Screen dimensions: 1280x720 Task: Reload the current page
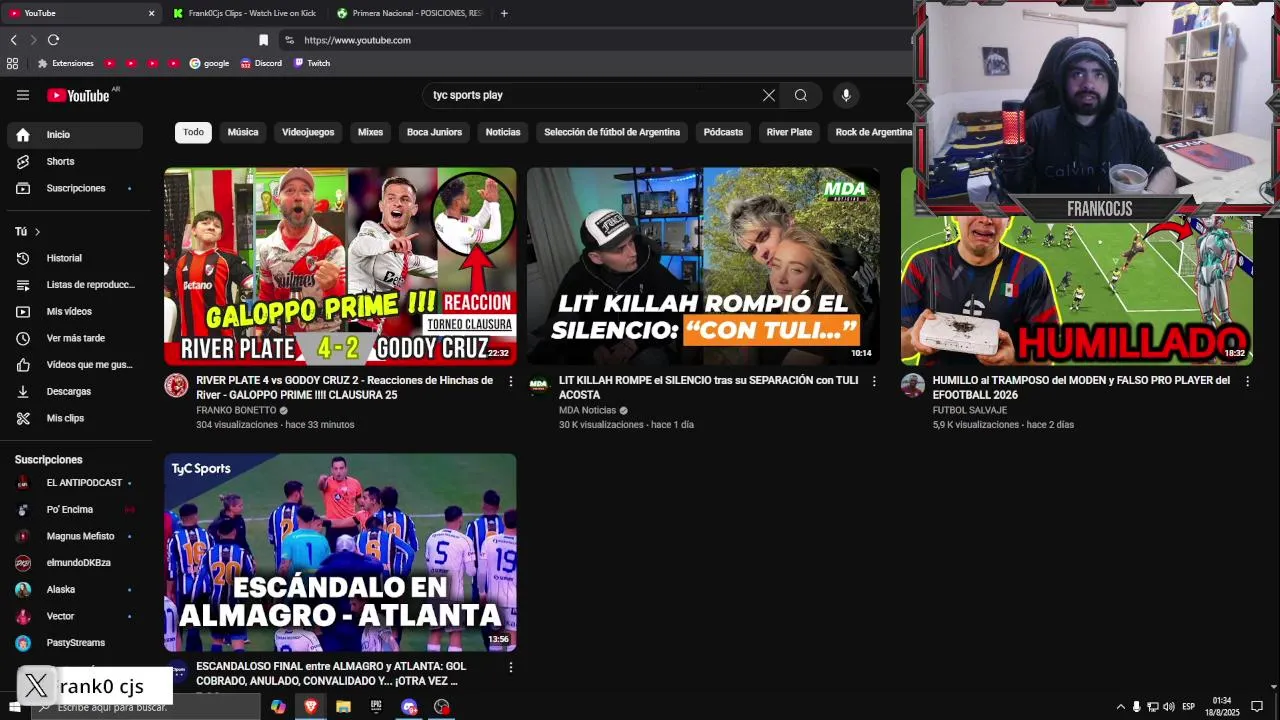[x=53, y=40]
